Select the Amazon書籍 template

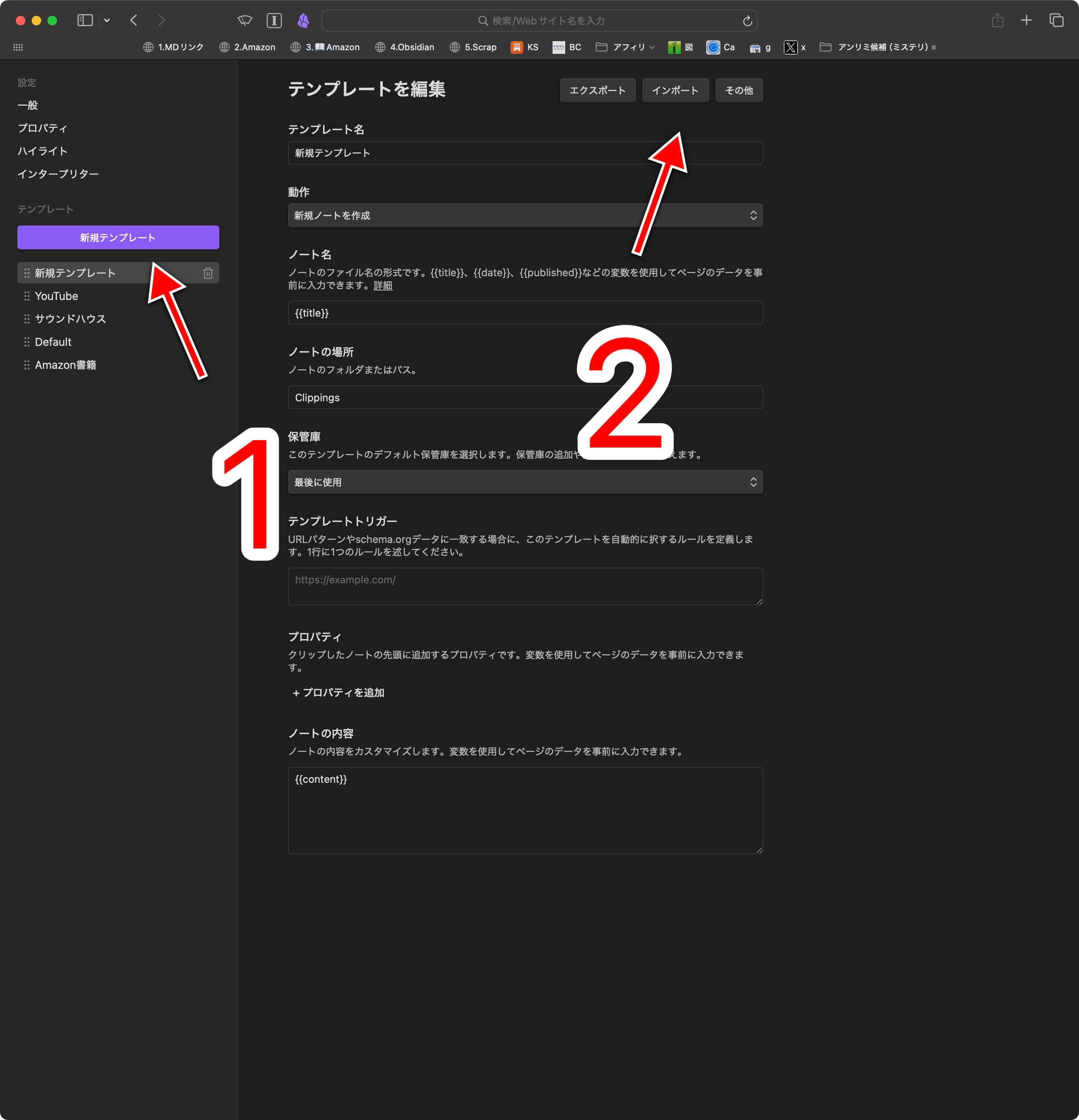click(66, 364)
